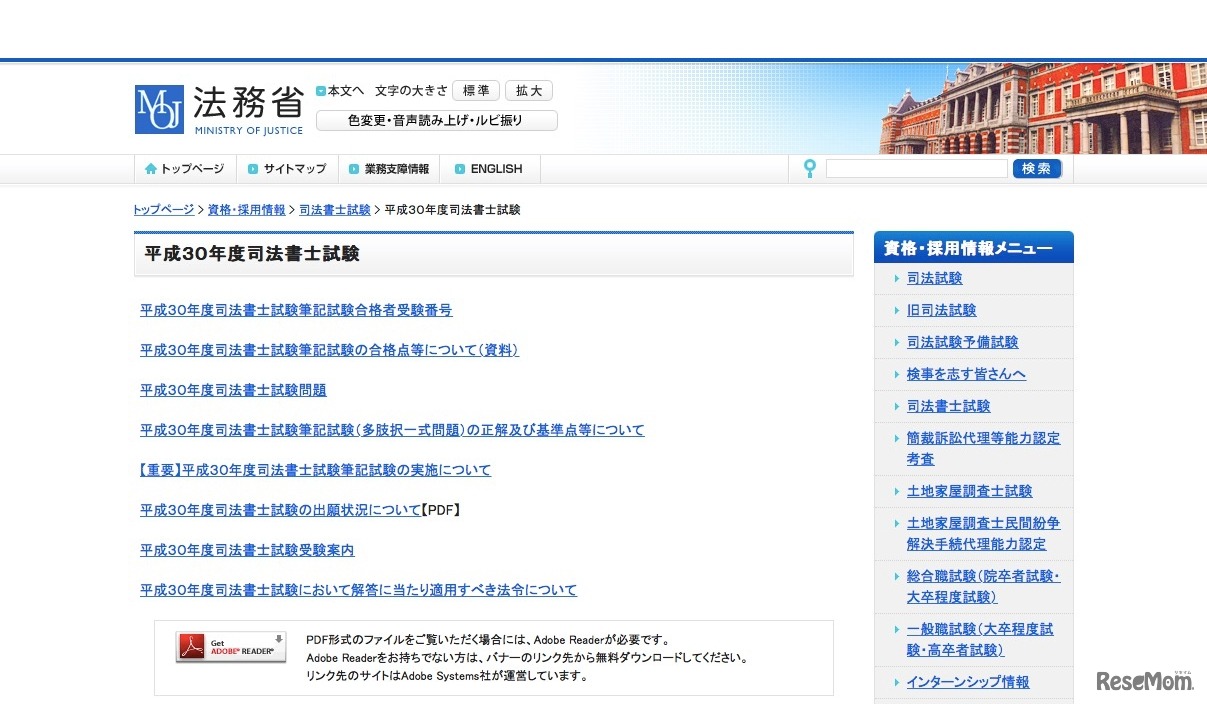1207x704 pixels.
Task: Click the key-shaped search icon
Action: [x=809, y=168]
